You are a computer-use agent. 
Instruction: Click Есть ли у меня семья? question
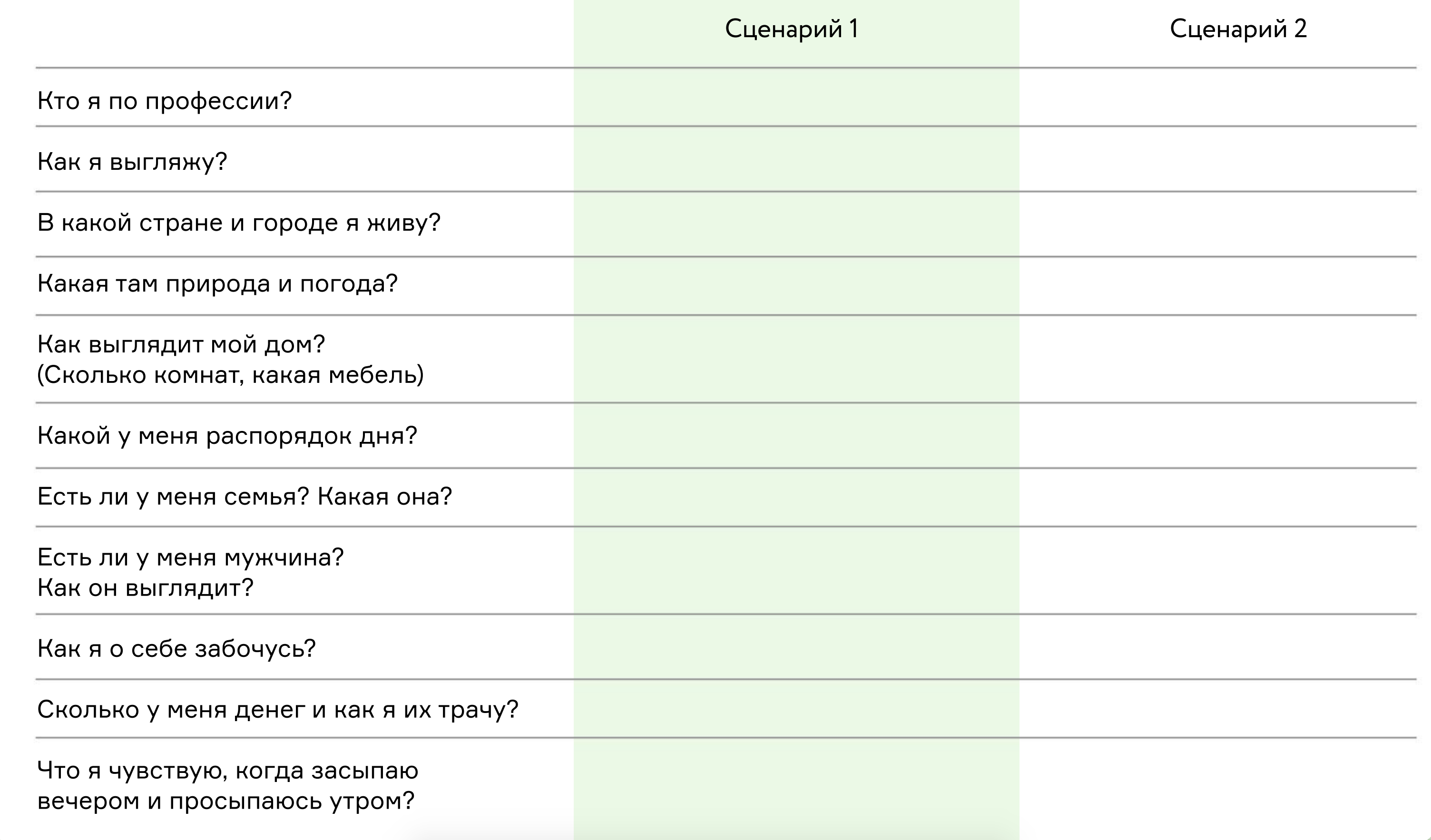(173, 497)
